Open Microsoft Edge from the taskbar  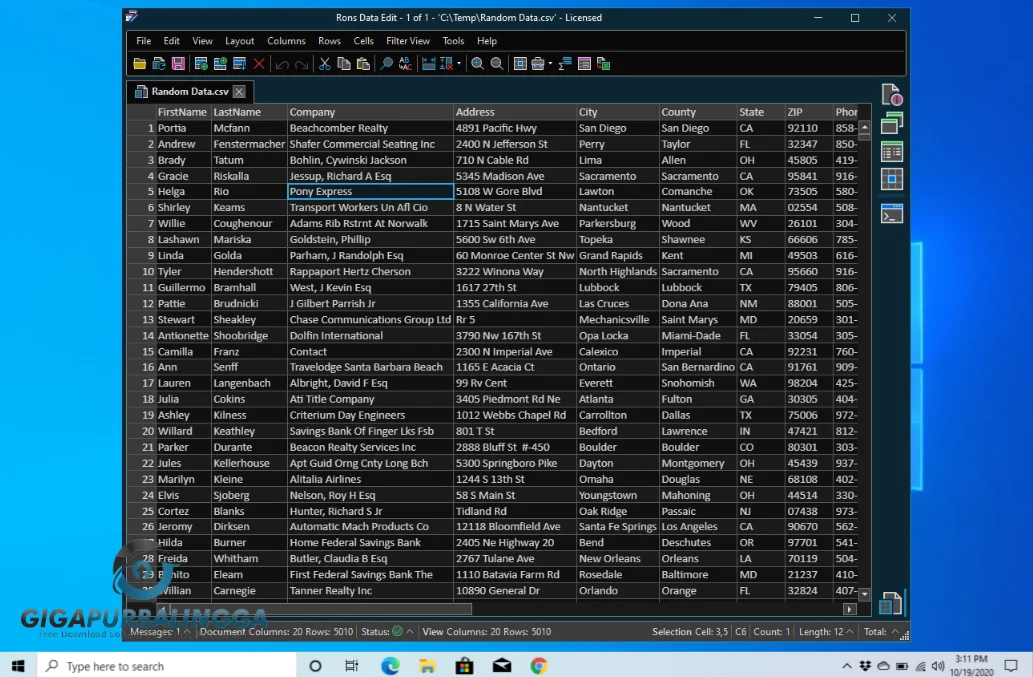pos(390,666)
